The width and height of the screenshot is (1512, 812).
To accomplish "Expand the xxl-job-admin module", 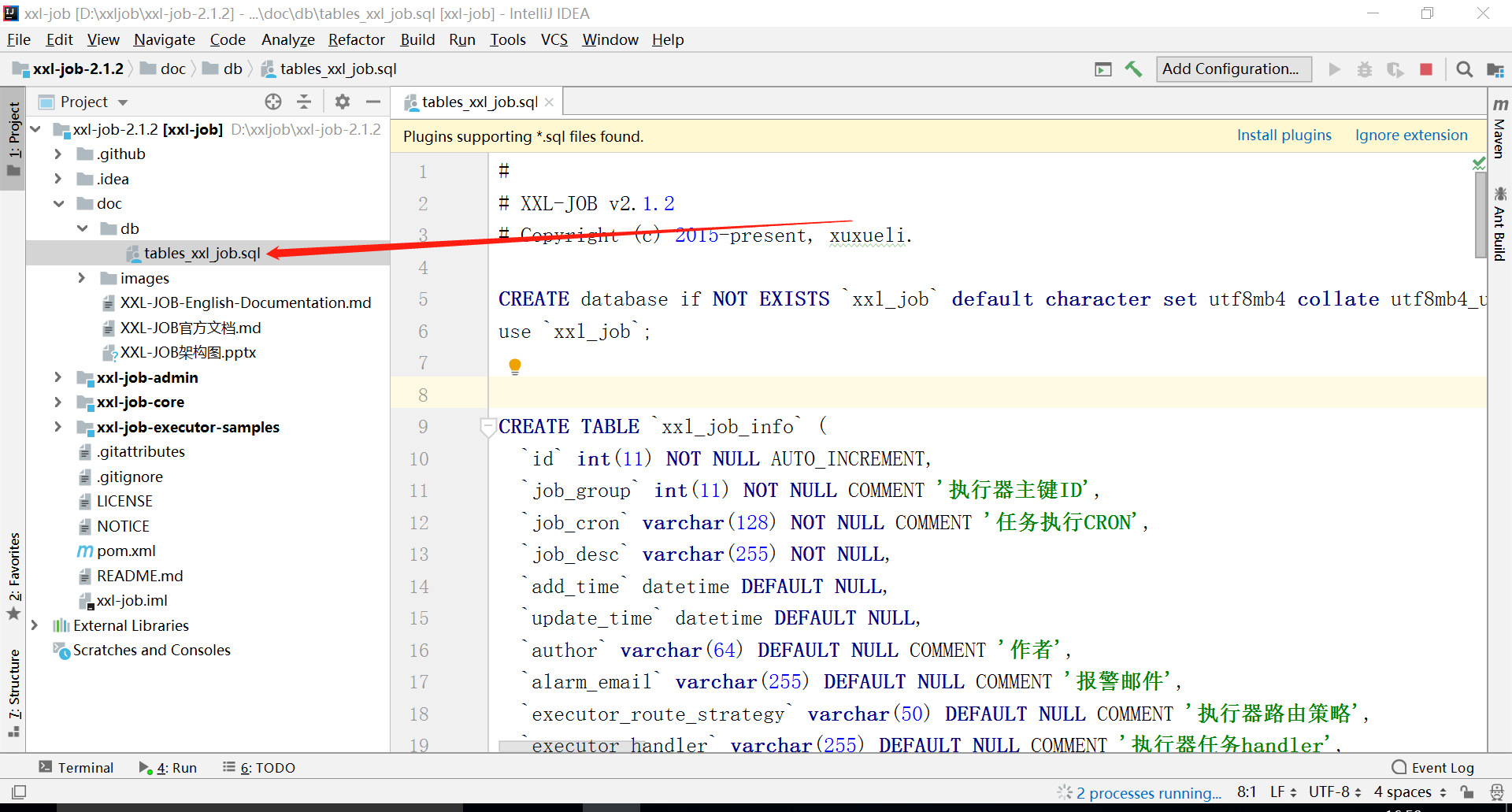I will pos(58,377).
